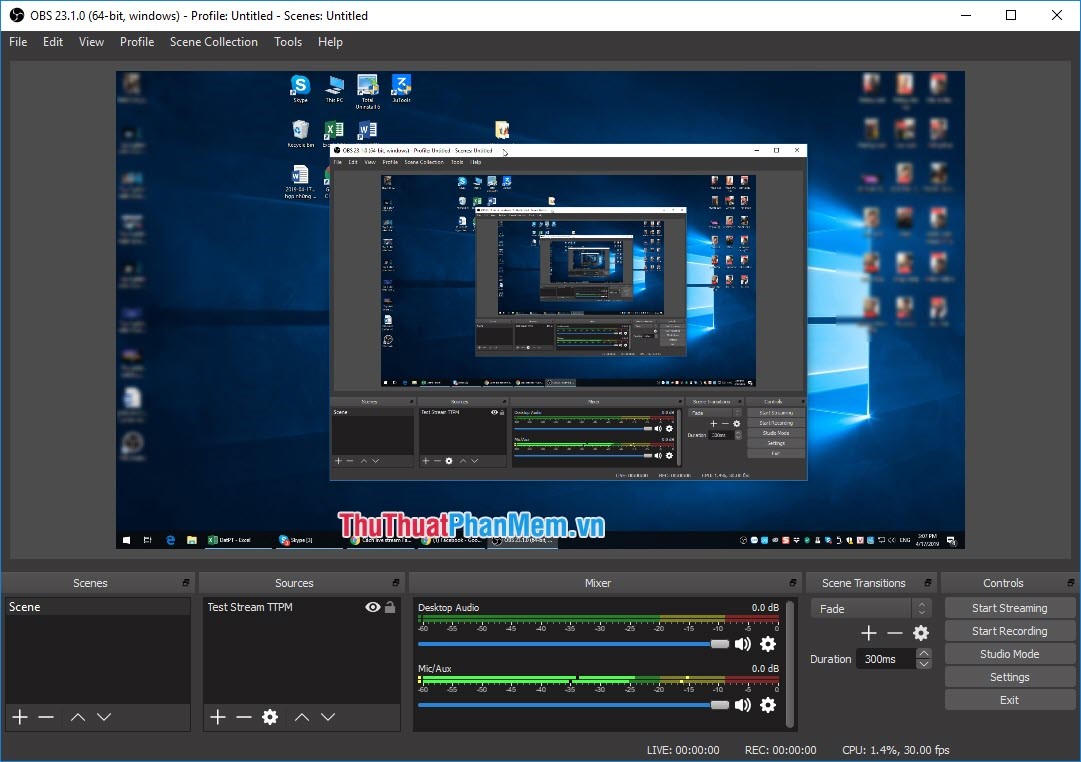Open the transition properties gear

point(921,632)
